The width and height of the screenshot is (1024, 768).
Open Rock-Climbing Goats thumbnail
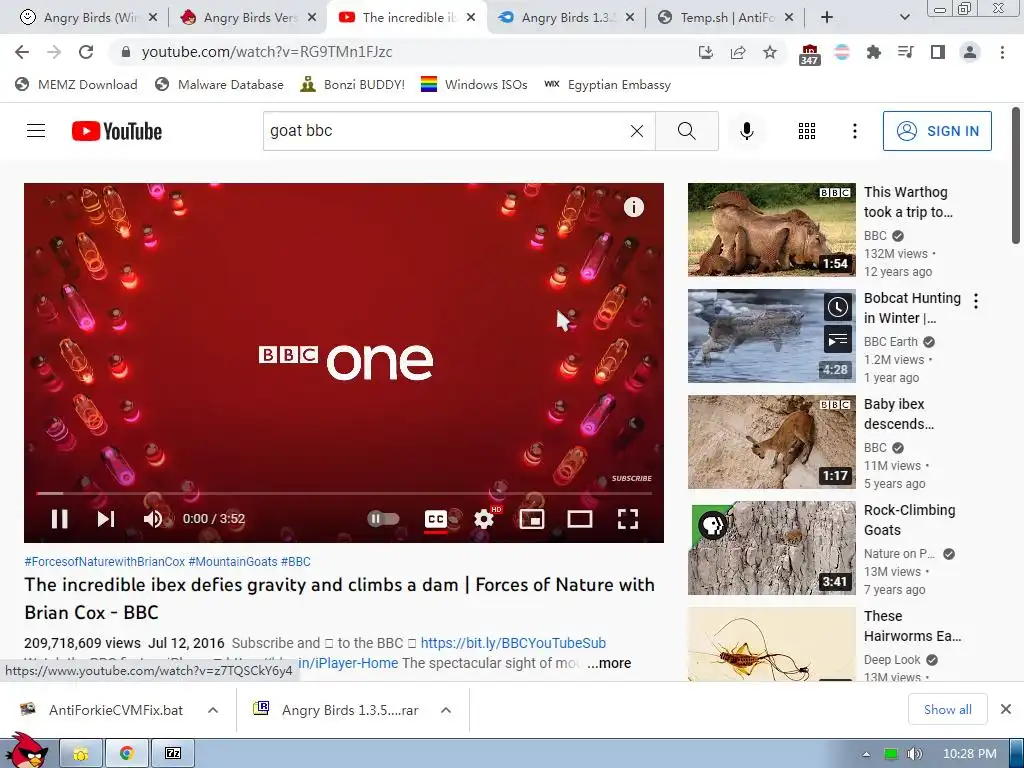pos(771,548)
